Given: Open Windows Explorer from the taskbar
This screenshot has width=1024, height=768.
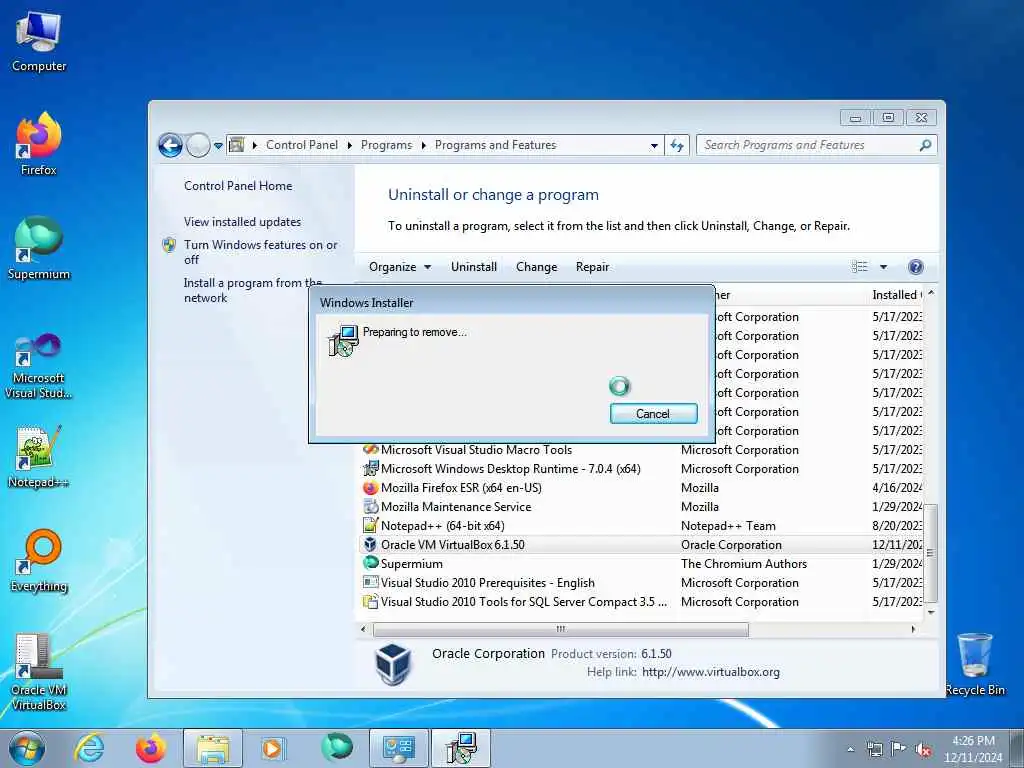Looking at the screenshot, I should point(213,748).
